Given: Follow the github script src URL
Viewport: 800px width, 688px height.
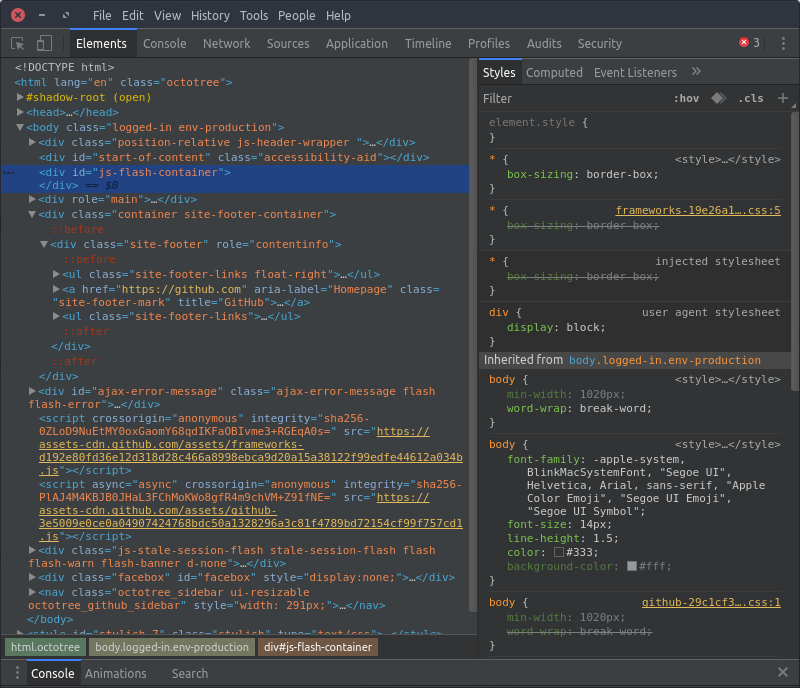Looking at the screenshot, I should [x=251, y=517].
